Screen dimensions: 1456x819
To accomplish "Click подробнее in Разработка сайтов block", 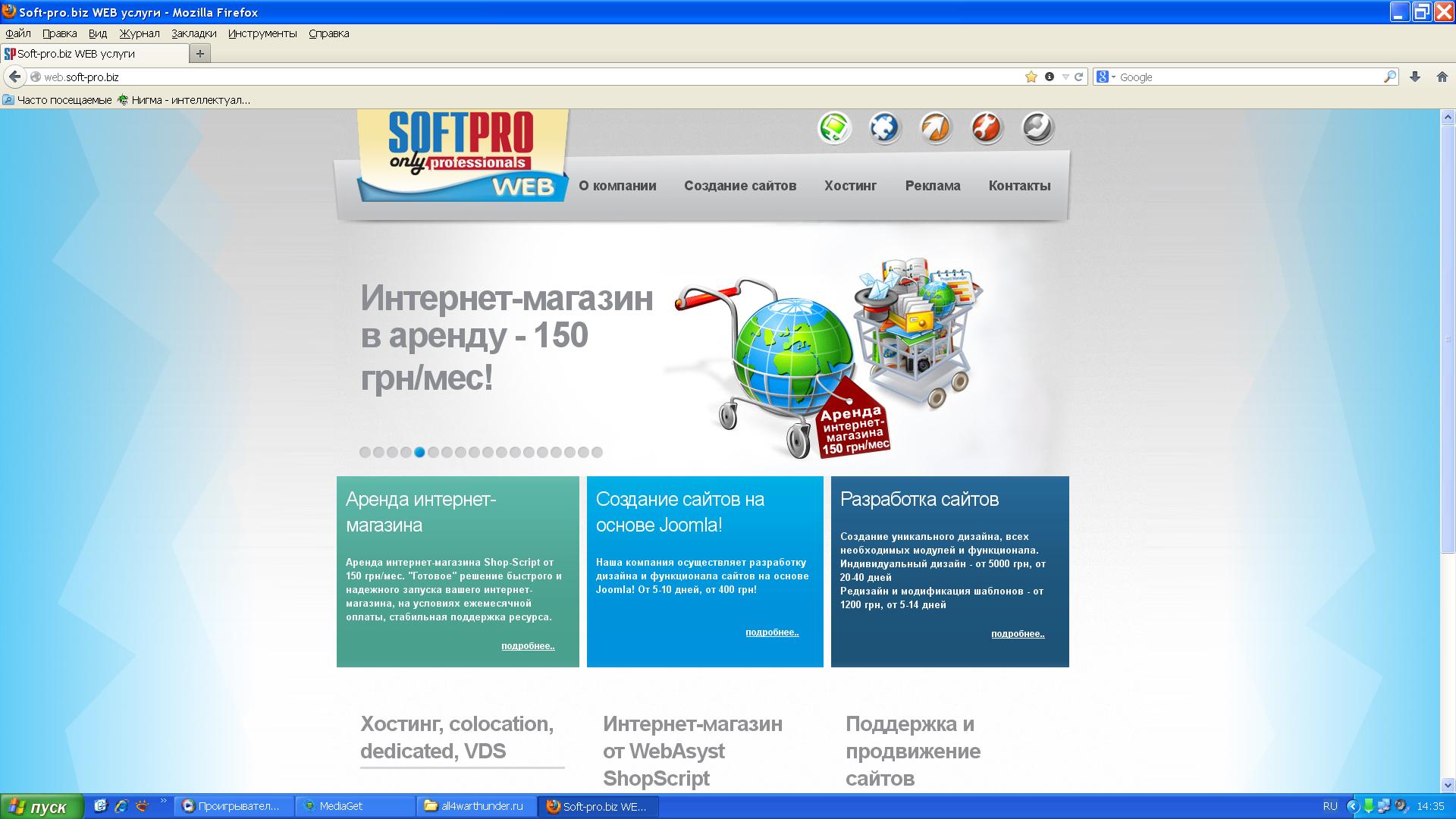I will [1018, 634].
